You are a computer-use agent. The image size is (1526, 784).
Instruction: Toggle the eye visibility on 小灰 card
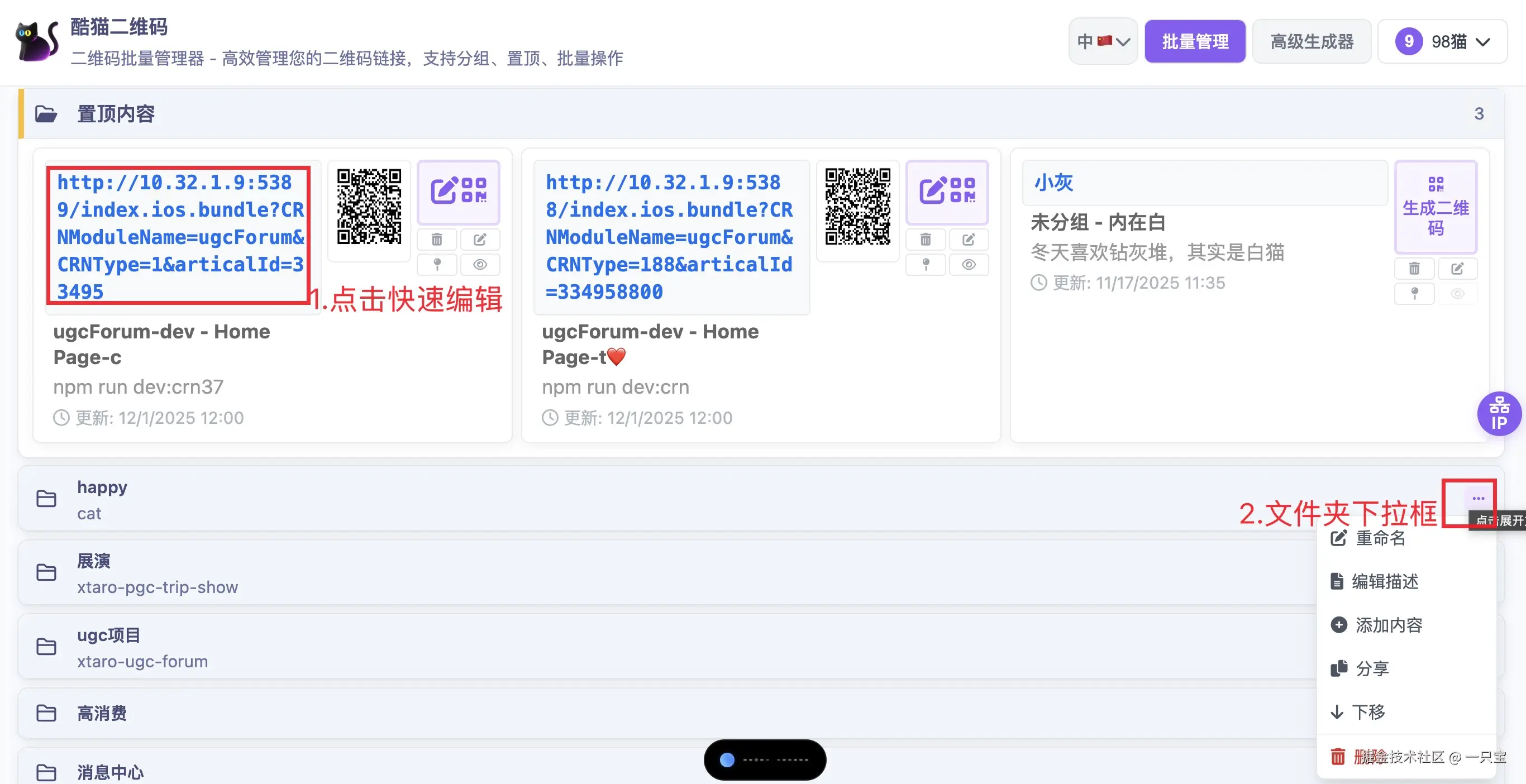coord(1457,294)
